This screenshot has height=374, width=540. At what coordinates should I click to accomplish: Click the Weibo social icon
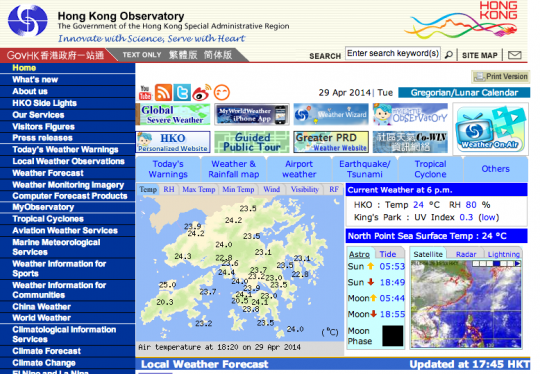point(201,92)
